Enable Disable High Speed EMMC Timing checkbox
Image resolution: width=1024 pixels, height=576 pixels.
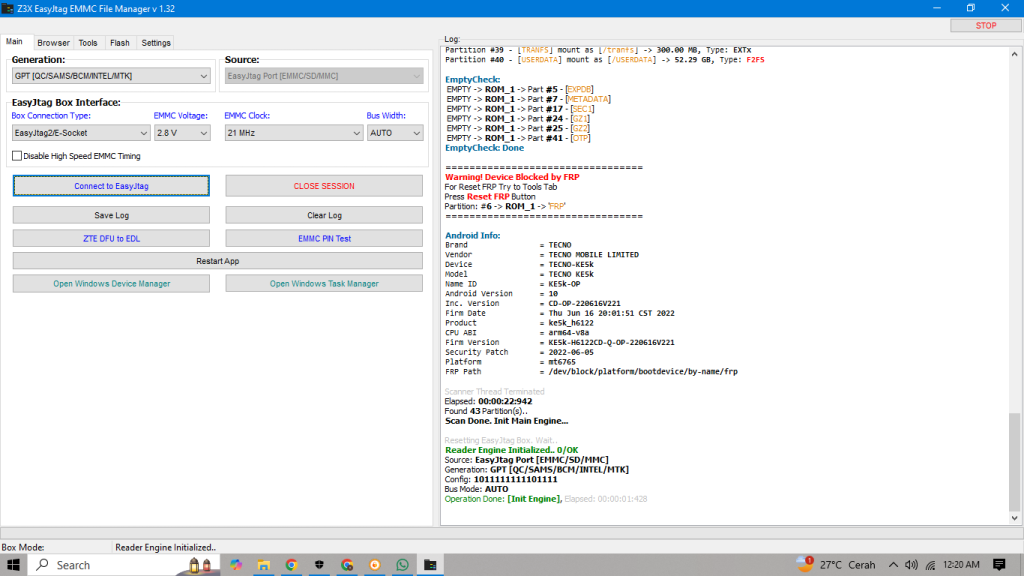click(17, 156)
